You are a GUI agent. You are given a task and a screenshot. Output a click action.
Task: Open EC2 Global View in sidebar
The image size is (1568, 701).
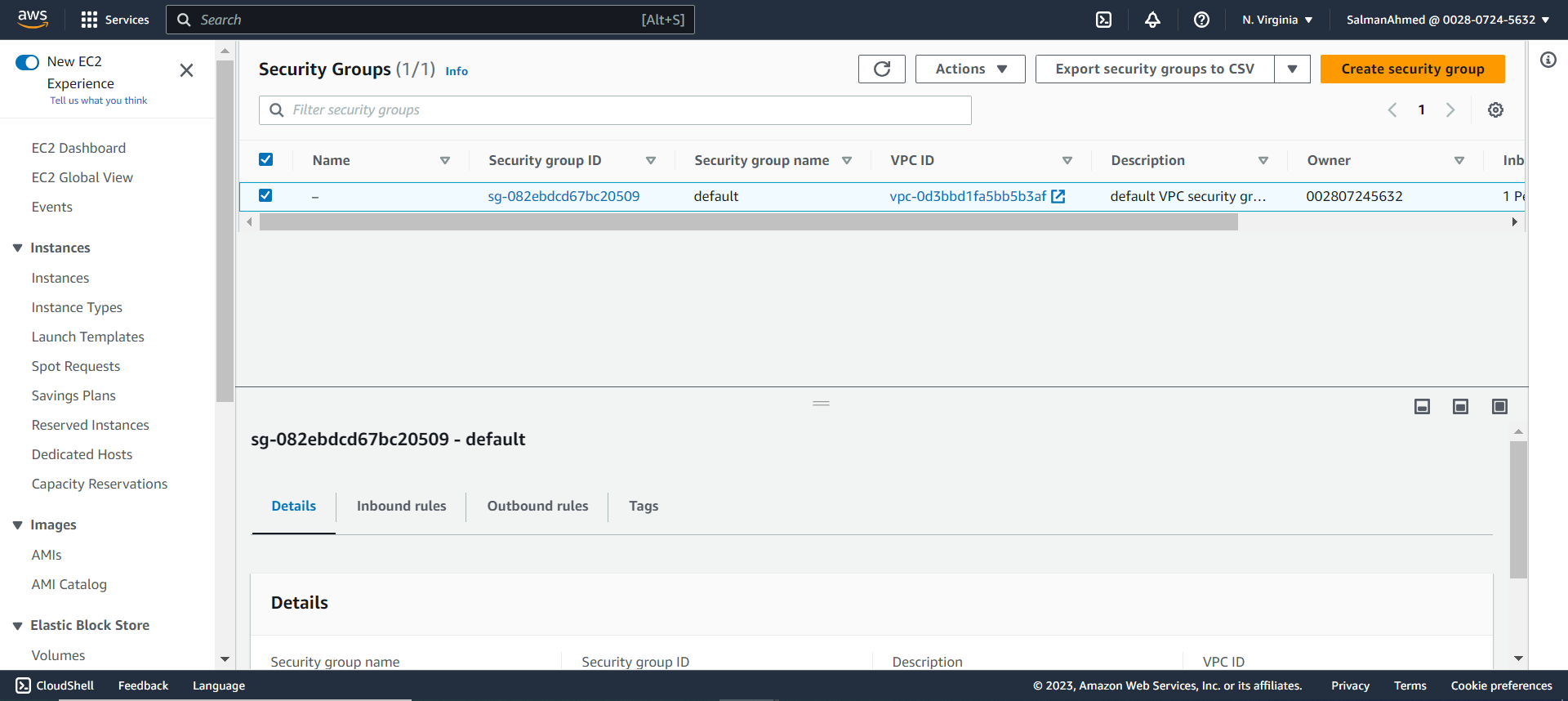pyautogui.click(x=82, y=177)
